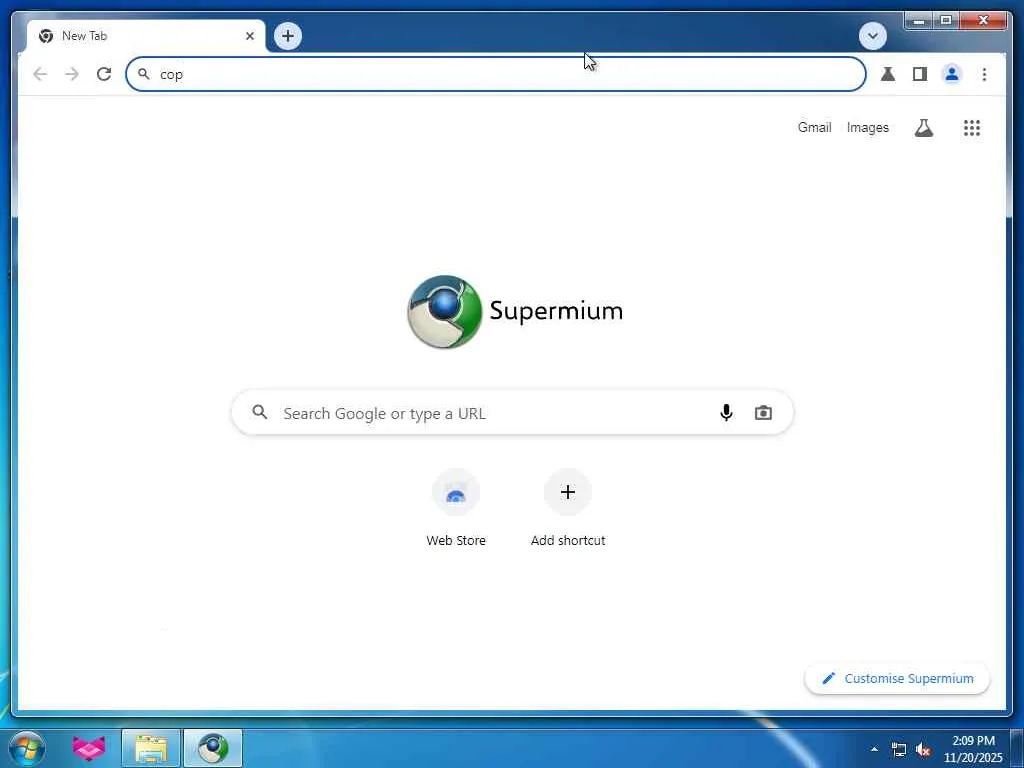1024x768 pixels.
Task: Close the New Tab tab
Action: [x=249, y=36]
